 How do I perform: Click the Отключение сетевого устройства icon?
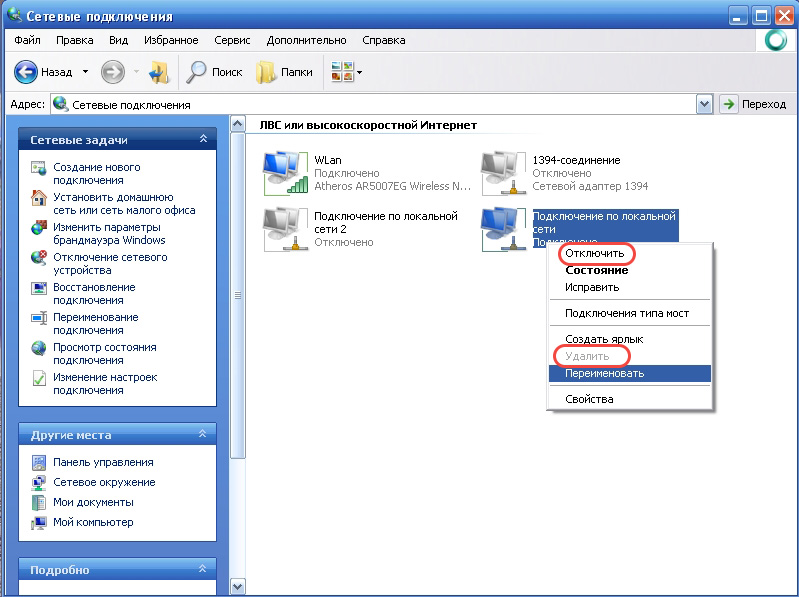(x=39, y=258)
